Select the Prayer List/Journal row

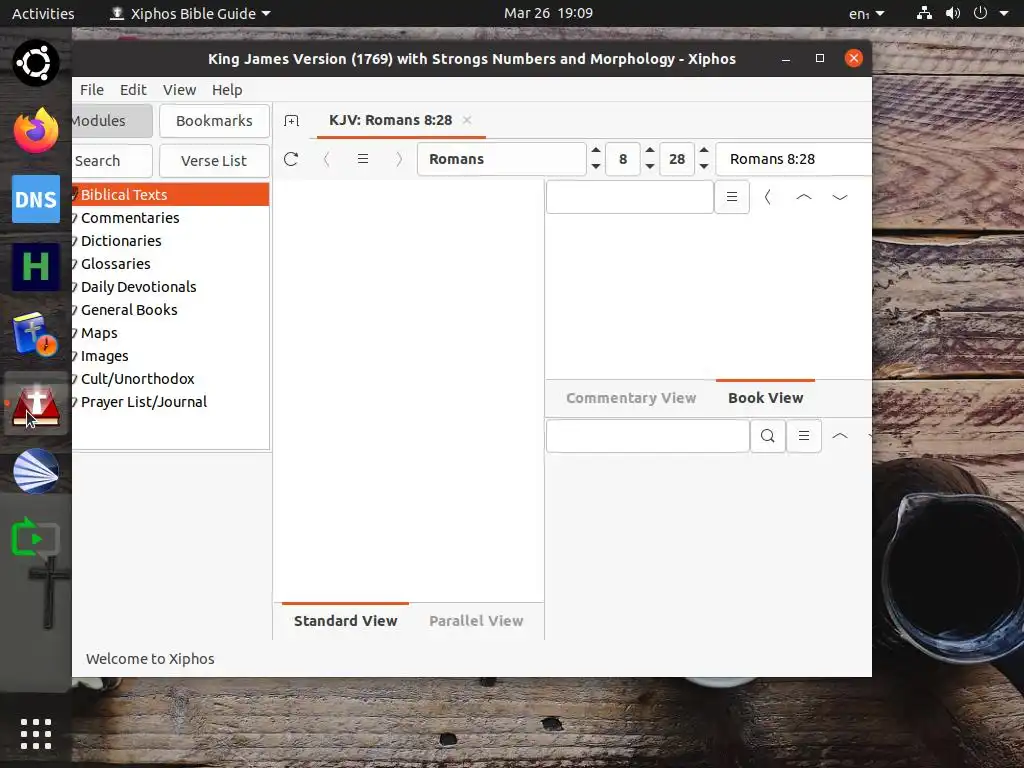pyautogui.click(x=170, y=402)
